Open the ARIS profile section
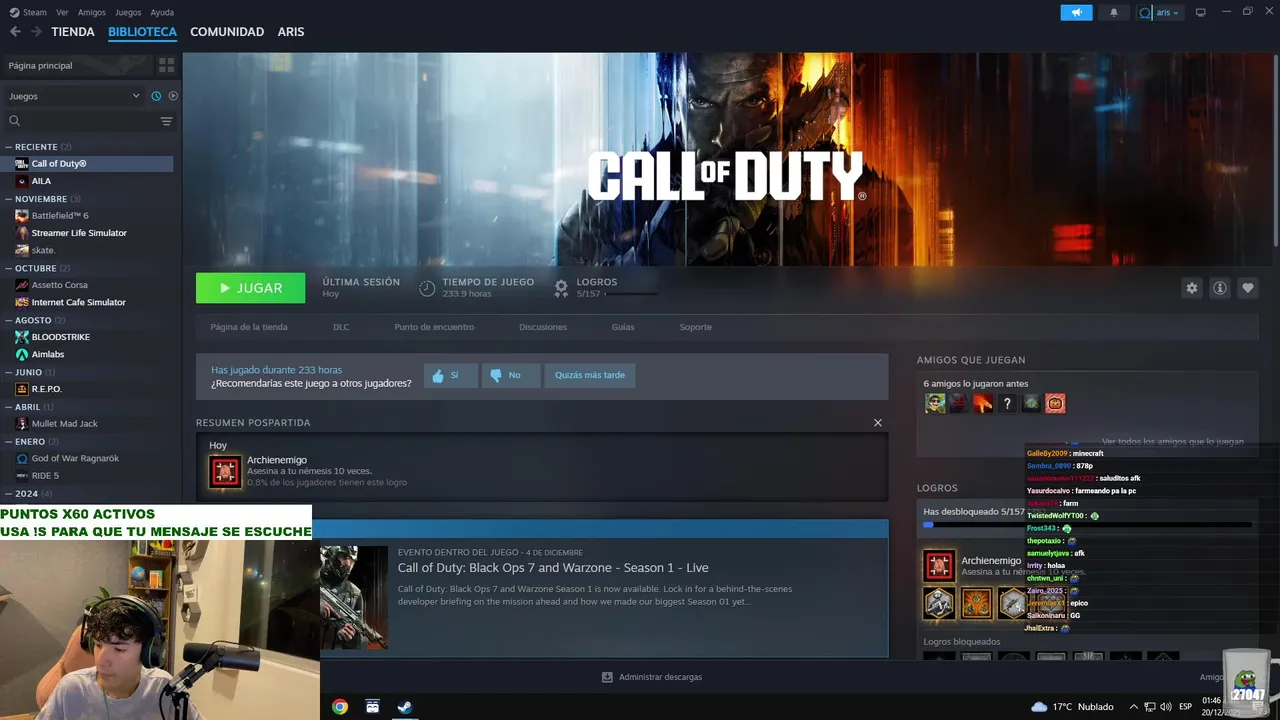 click(x=291, y=32)
